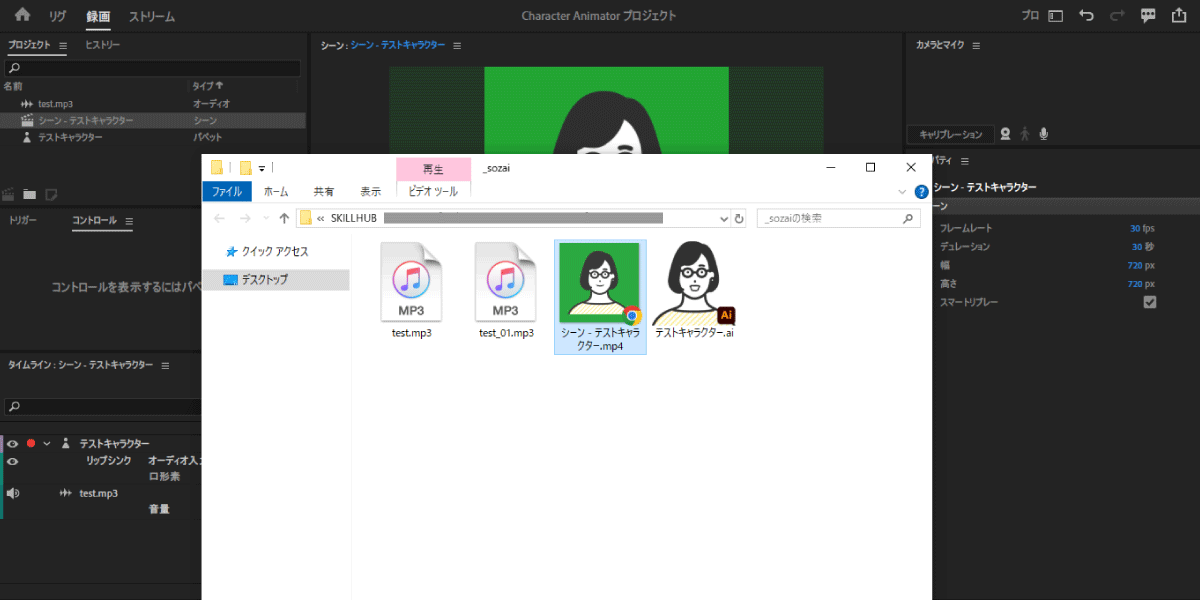Toggle microphone input icon
This screenshot has width=1200, height=600.
pyautogui.click(x=1044, y=134)
